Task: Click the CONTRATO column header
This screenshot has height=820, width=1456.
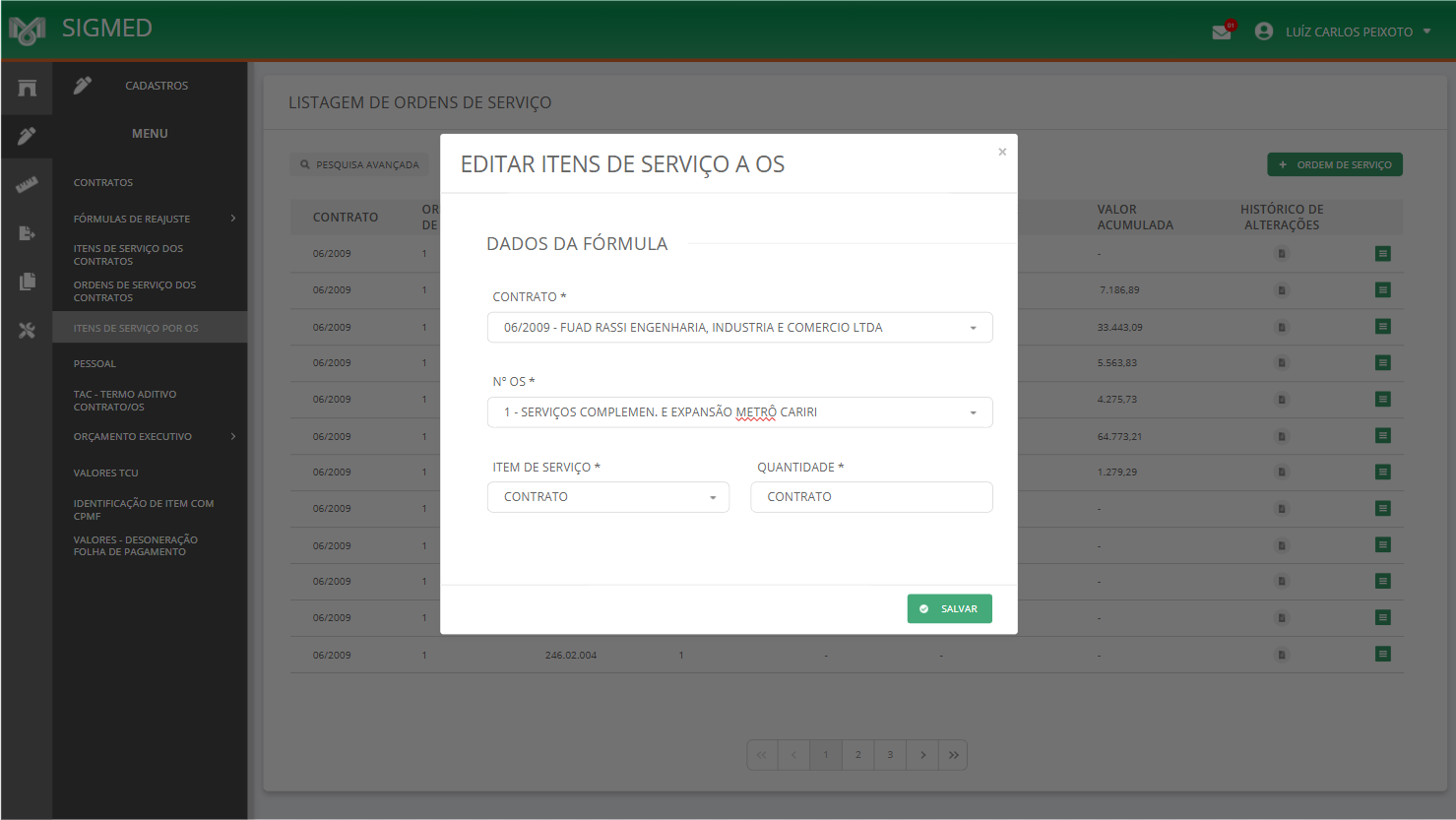Action: [x=346, y=218]
